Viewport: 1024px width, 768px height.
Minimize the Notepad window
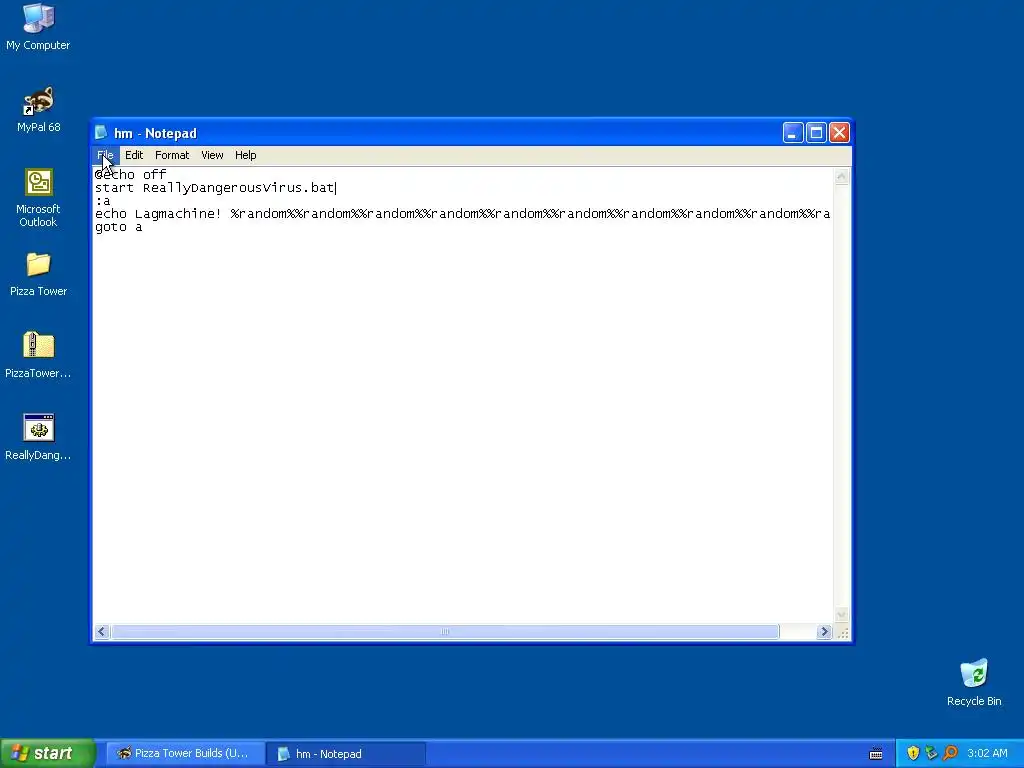pyautogui.click(x=793, y=133)
